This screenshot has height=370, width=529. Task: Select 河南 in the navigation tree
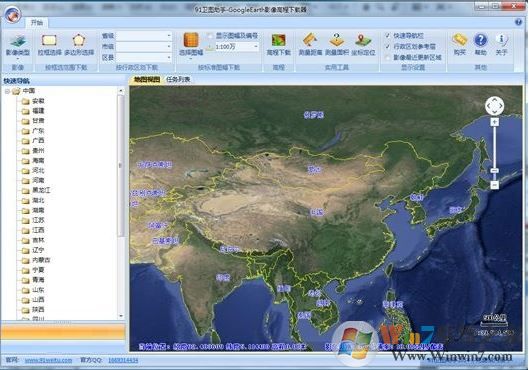[x=38, y=180]
